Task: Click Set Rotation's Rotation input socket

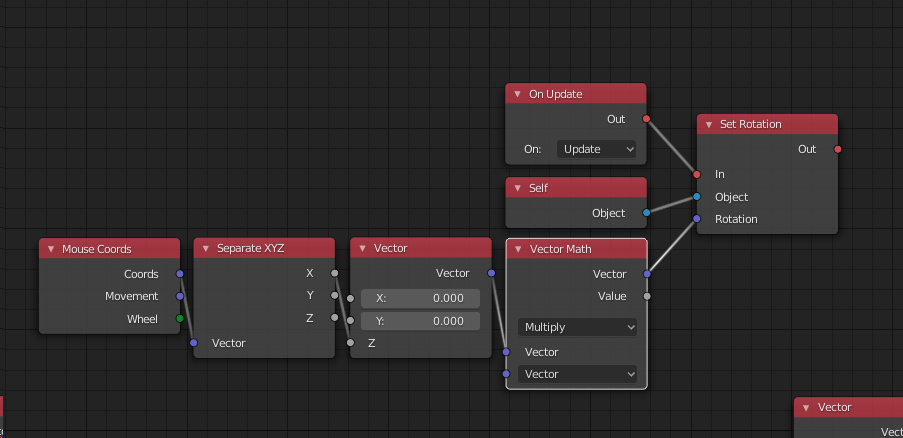Action: click(x=697, y=219)
